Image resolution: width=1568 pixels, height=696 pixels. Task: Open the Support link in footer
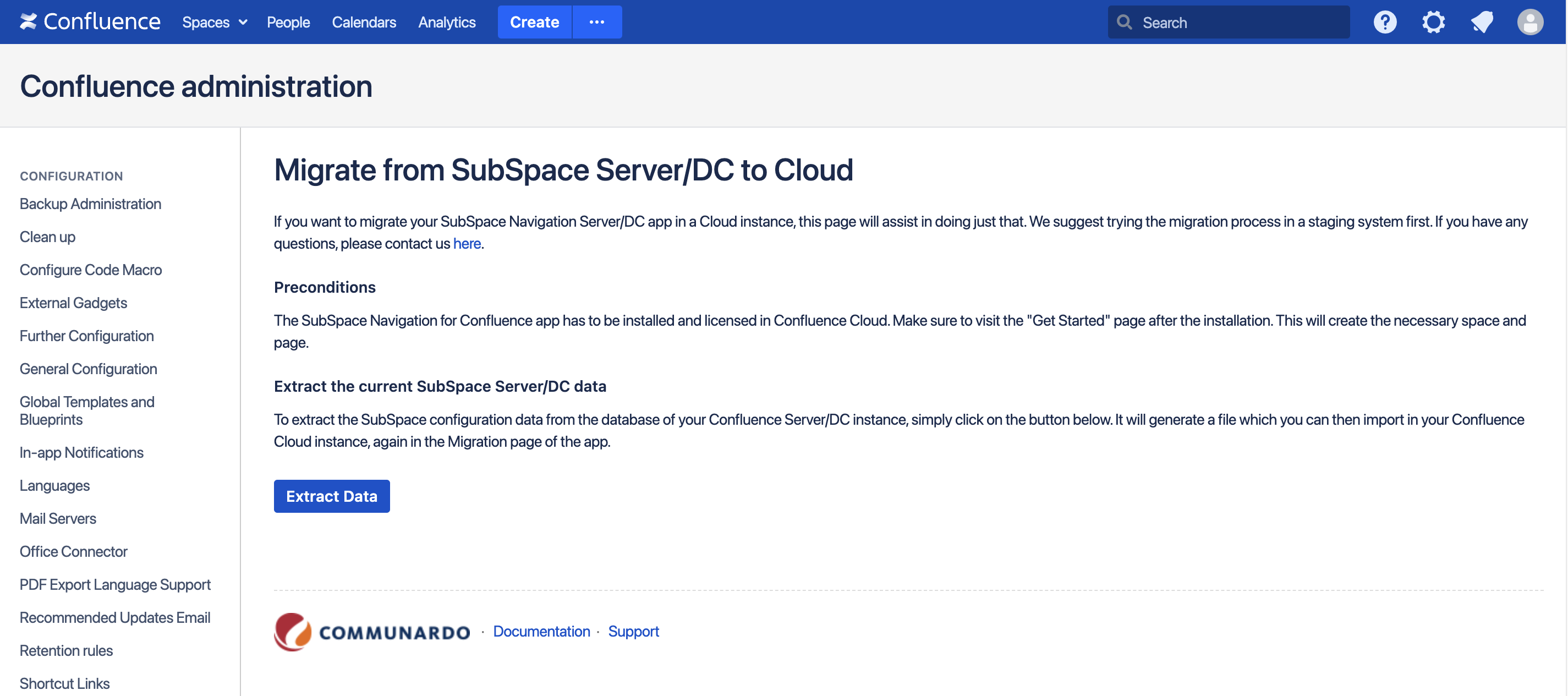pos(633,632)
